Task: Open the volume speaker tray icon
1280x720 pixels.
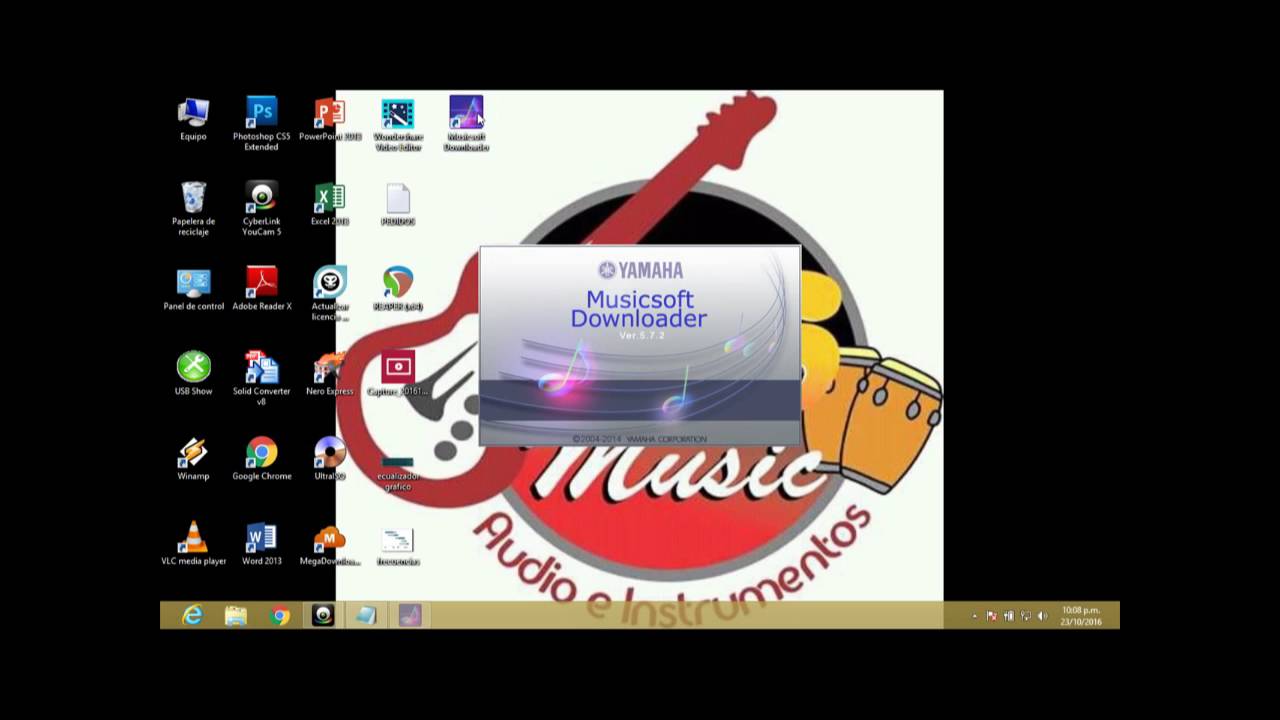Action: 1042,616
